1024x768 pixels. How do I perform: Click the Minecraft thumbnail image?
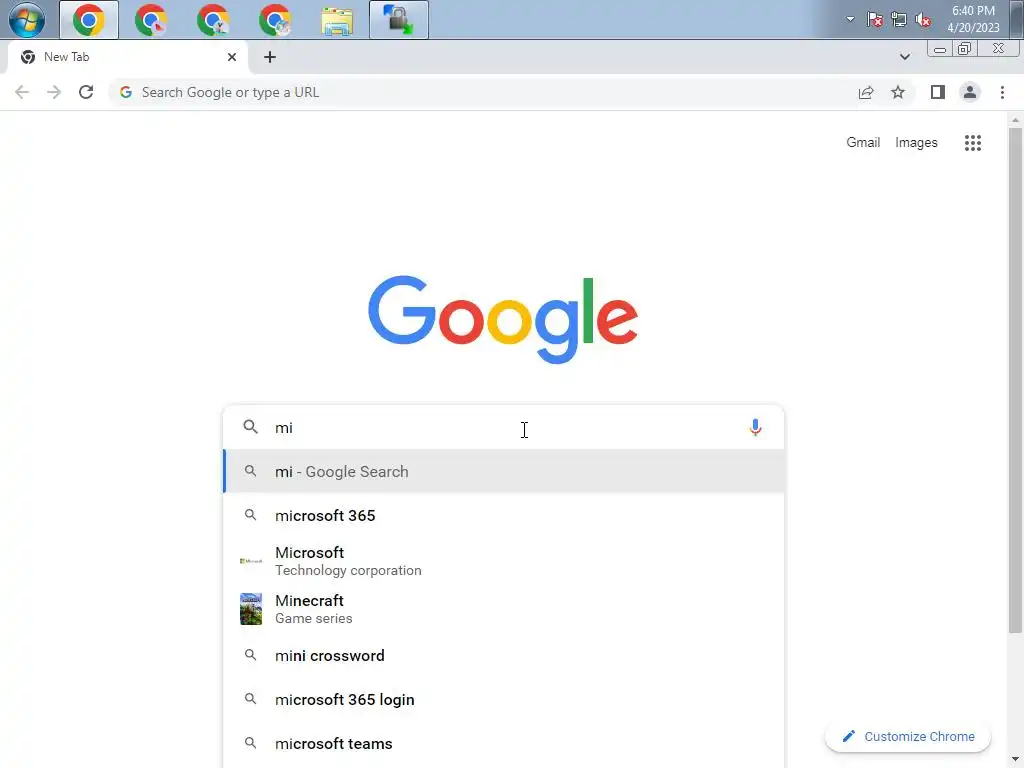click(x=251, y=609)
